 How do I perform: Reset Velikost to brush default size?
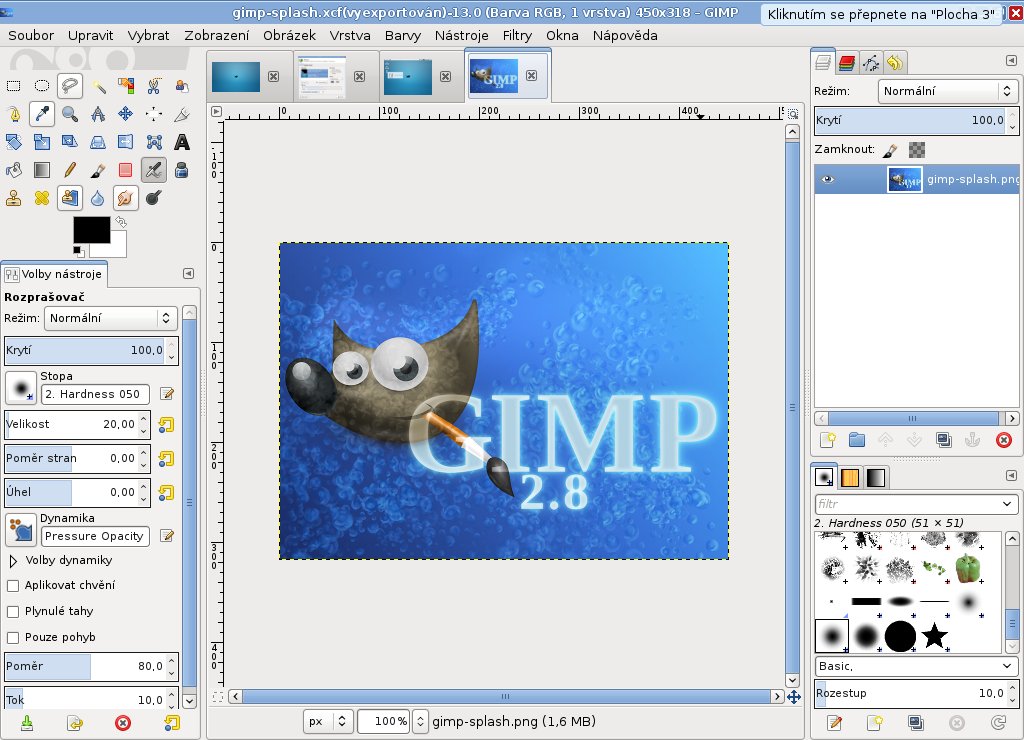(167, 425)
